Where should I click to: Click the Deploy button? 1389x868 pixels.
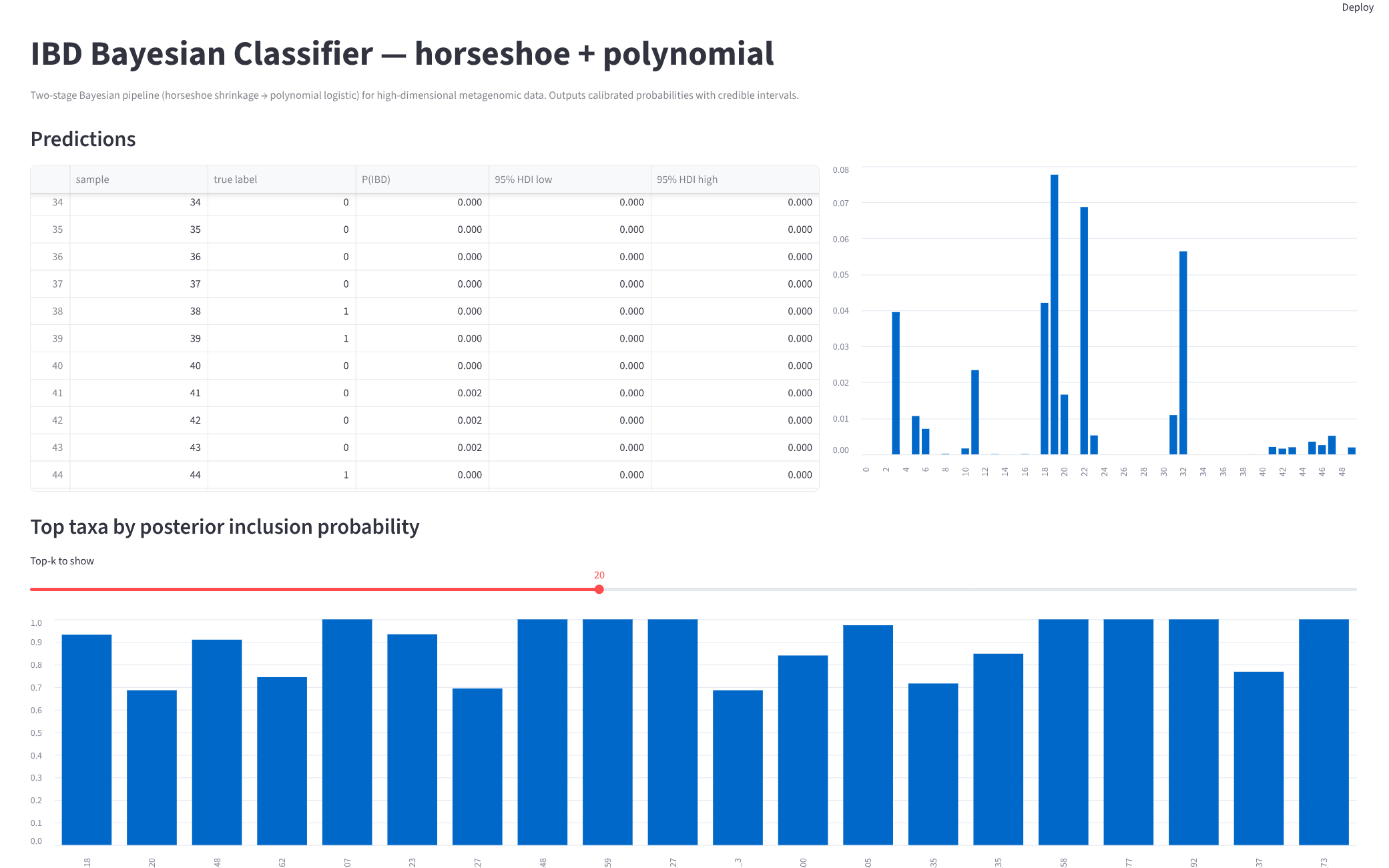[x=1358, y=7]
